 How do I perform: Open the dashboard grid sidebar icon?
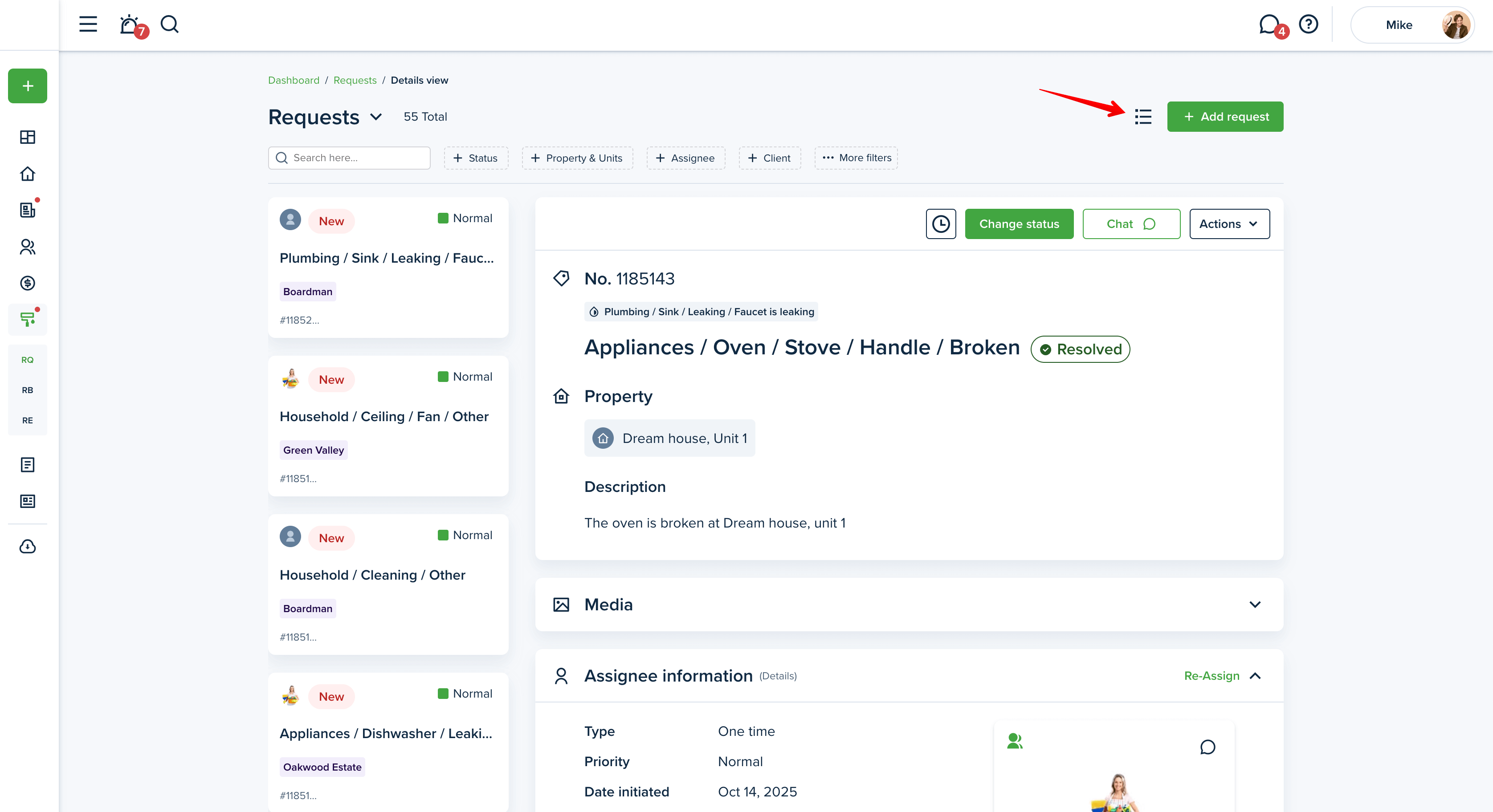pyautogui.click(x=27, y=137)
